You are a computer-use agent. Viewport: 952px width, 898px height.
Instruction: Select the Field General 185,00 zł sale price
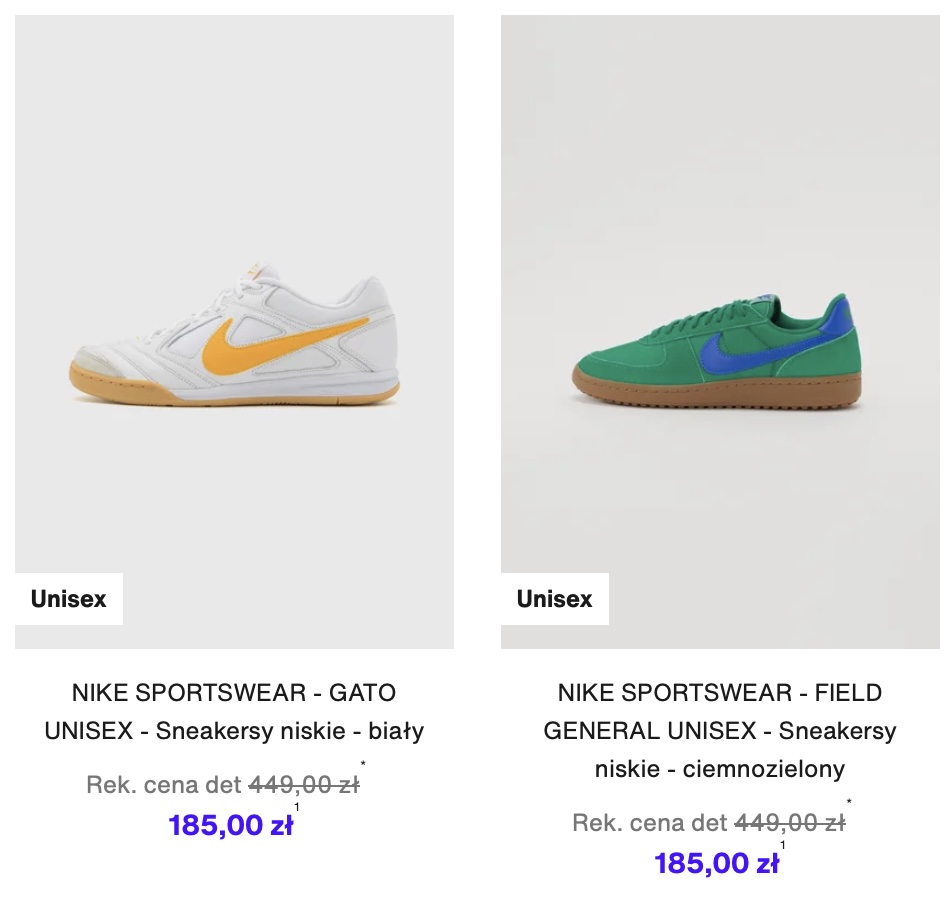click(x=716, y=863)
